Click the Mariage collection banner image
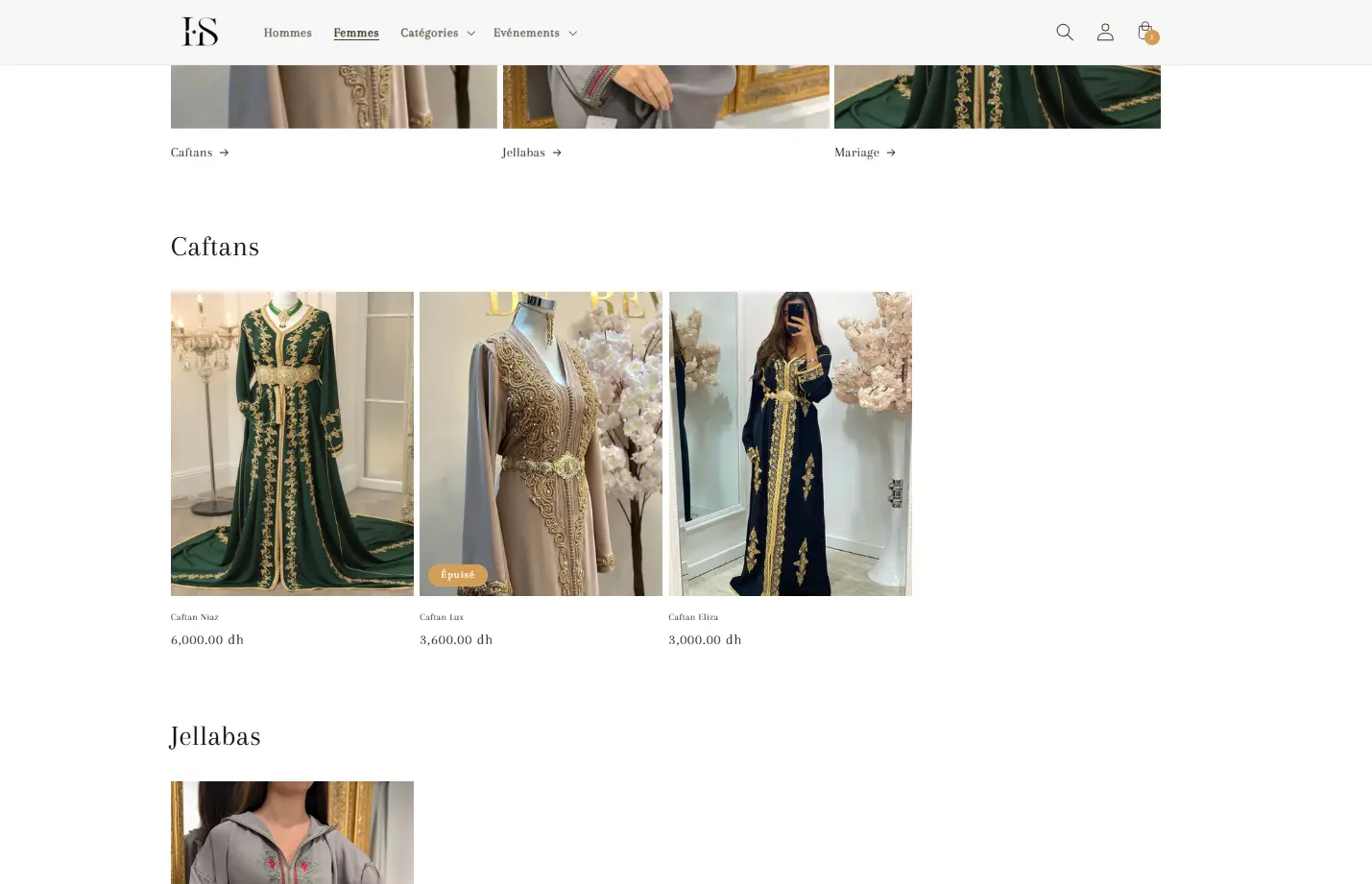 (x=997, y=96)
